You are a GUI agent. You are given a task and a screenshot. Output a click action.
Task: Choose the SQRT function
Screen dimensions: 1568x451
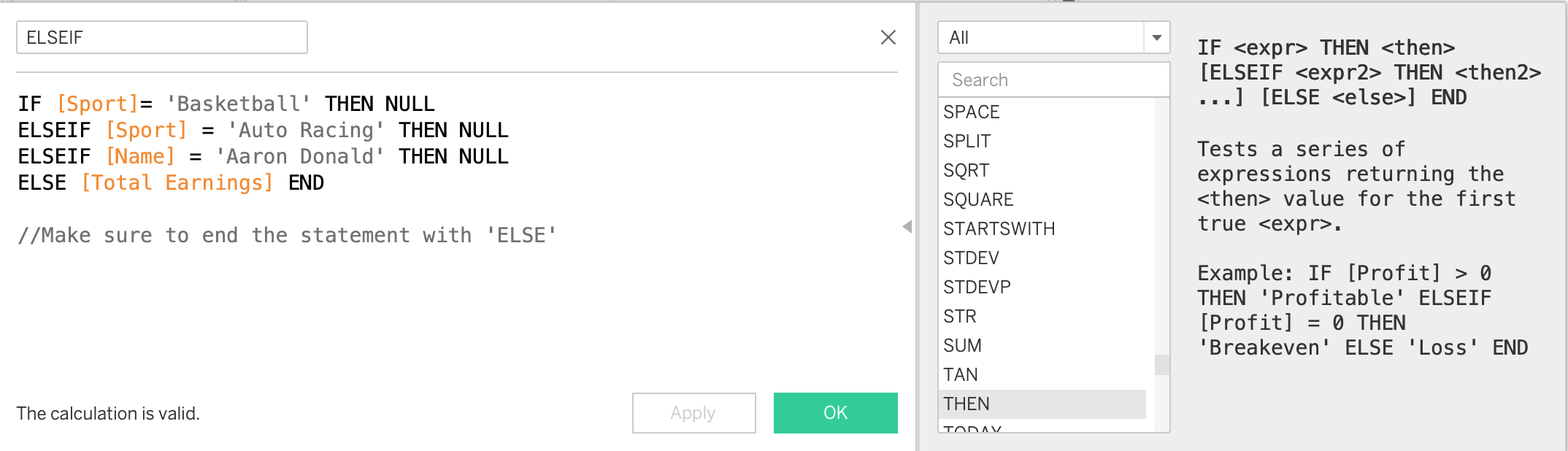[966, 171]
